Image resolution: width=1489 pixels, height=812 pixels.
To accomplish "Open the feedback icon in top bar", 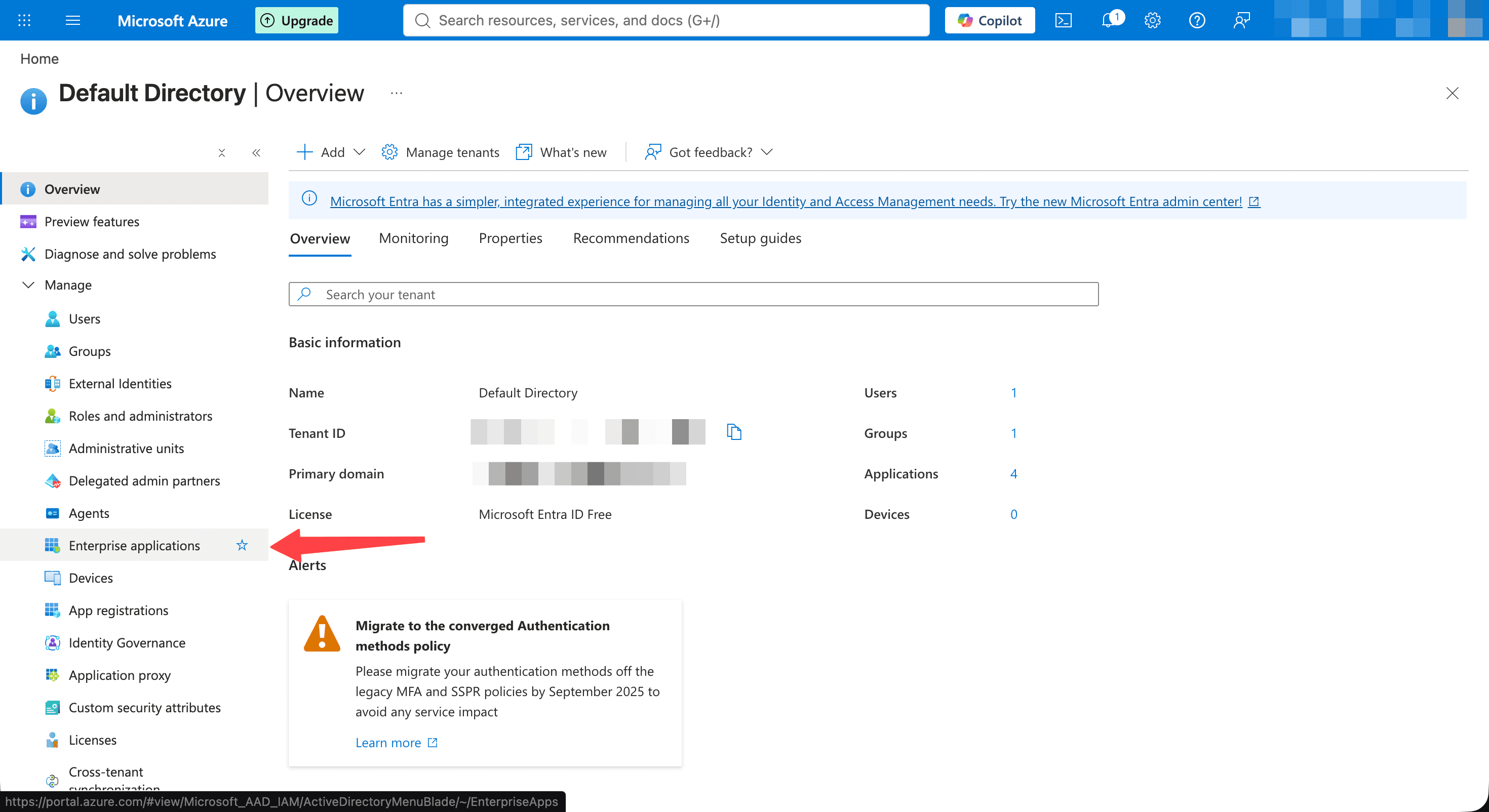I will click(1242, 20).
